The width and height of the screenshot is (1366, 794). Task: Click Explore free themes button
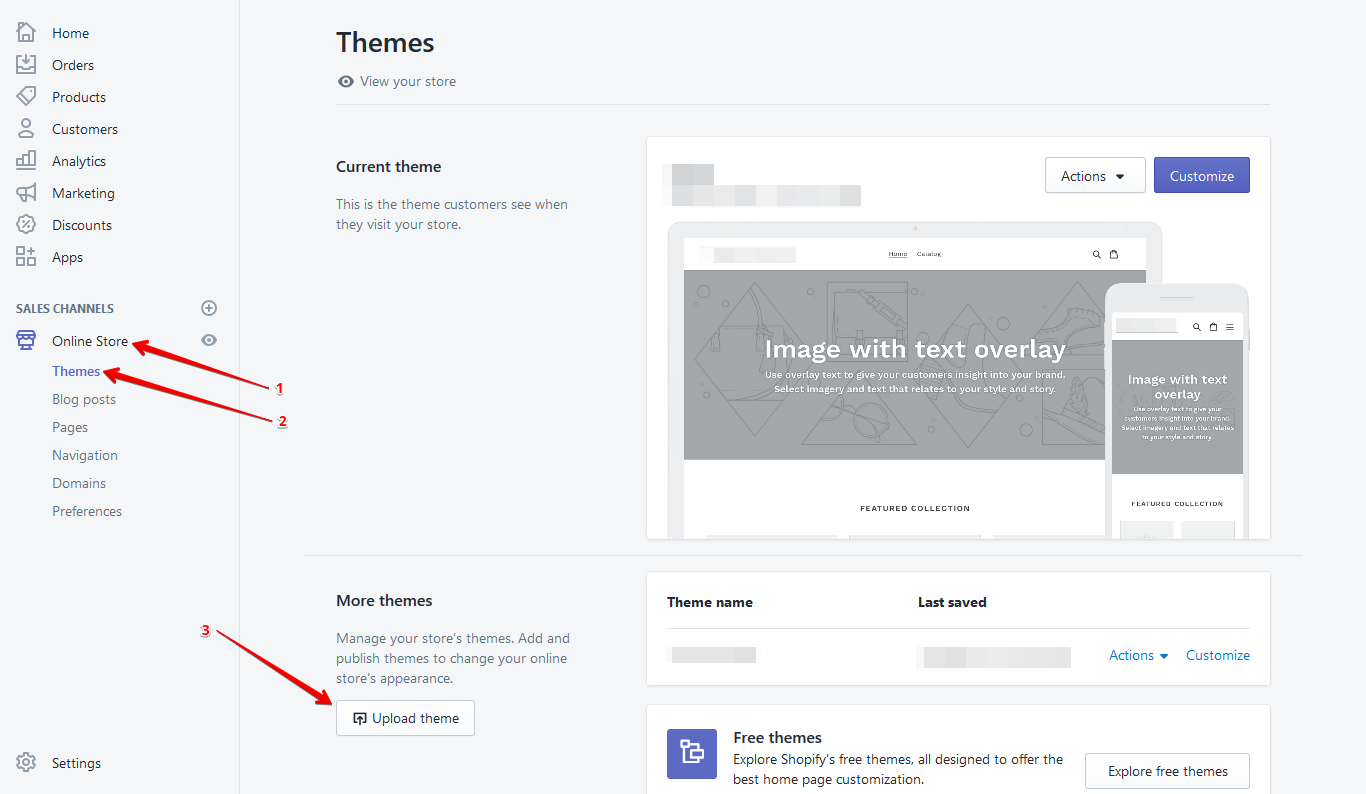[1167, 771]
